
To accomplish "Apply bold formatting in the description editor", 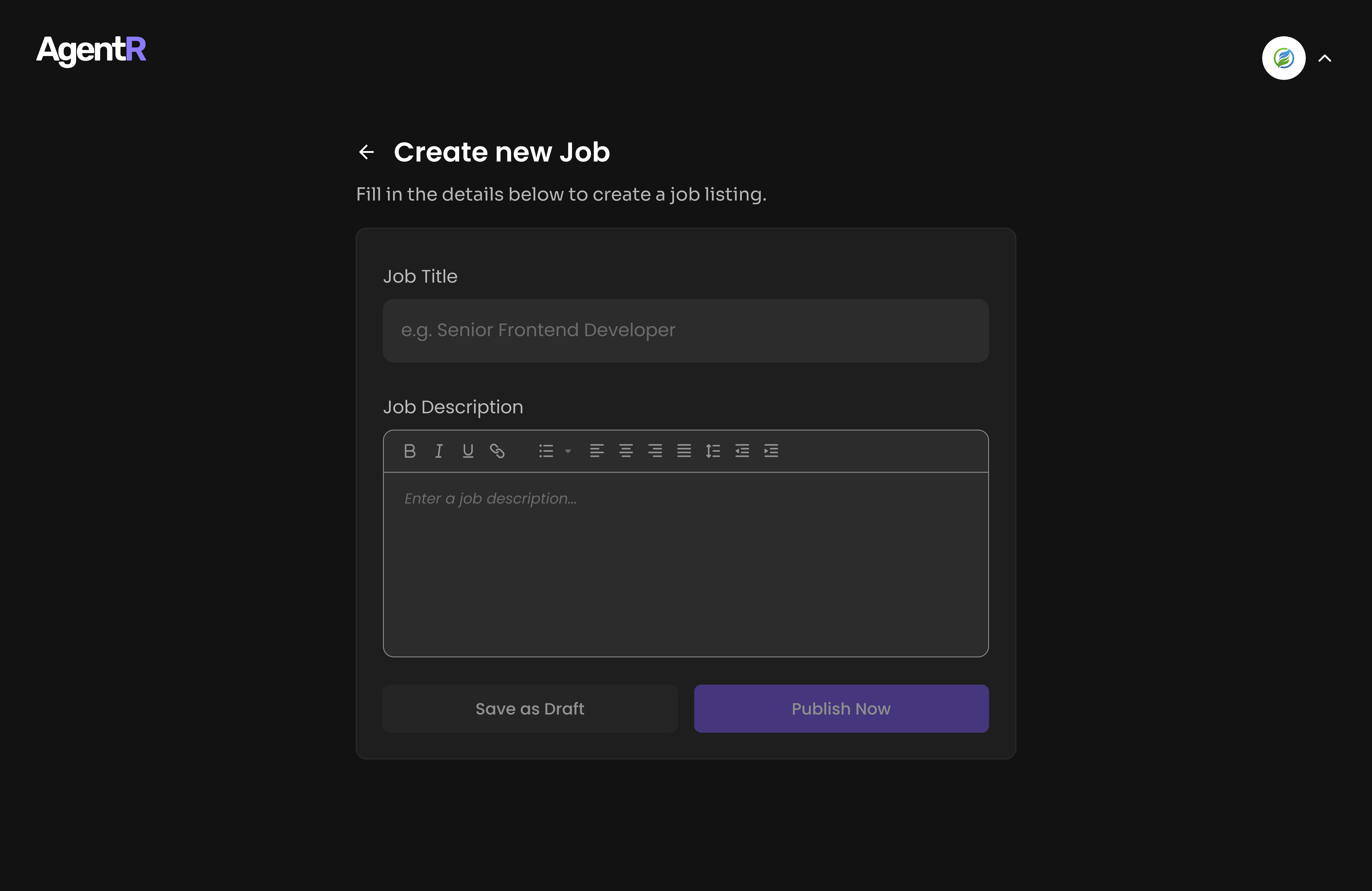I will 410,451.
